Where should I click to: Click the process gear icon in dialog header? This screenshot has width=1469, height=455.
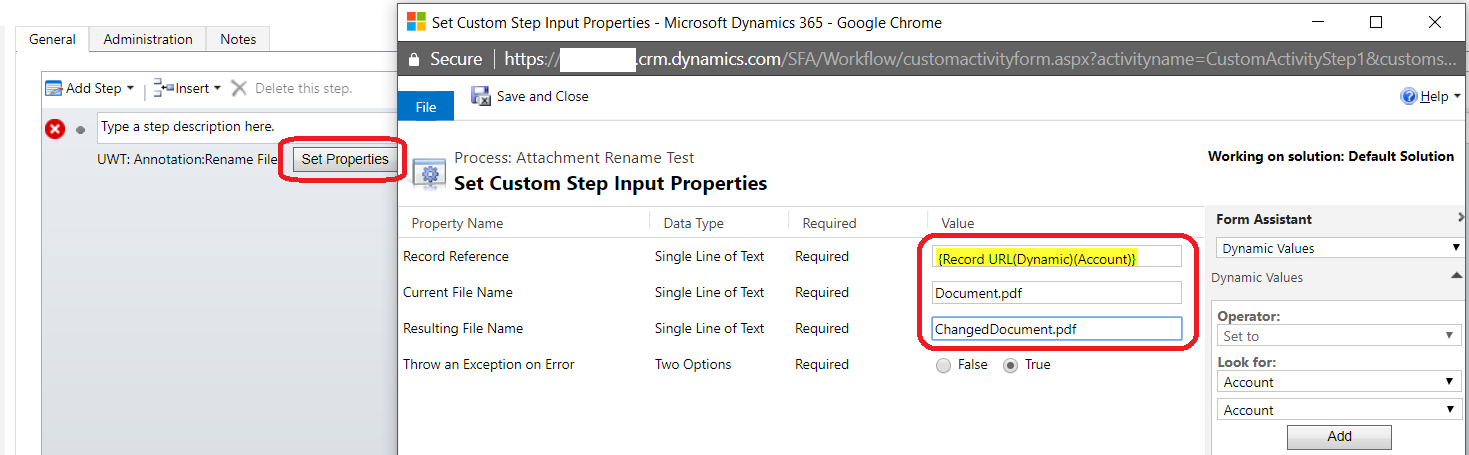[430, 173]
